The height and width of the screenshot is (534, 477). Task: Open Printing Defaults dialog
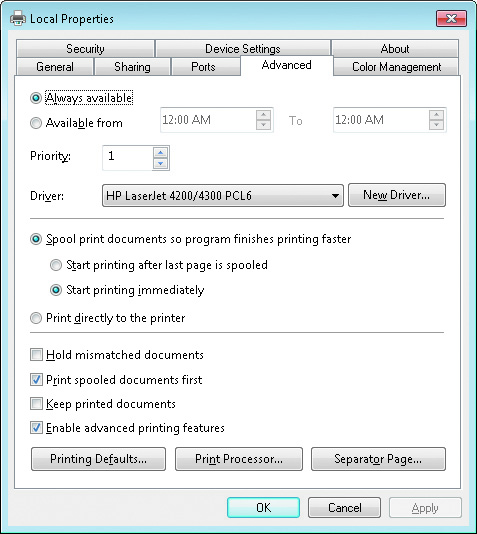click(x=98, y=459)
